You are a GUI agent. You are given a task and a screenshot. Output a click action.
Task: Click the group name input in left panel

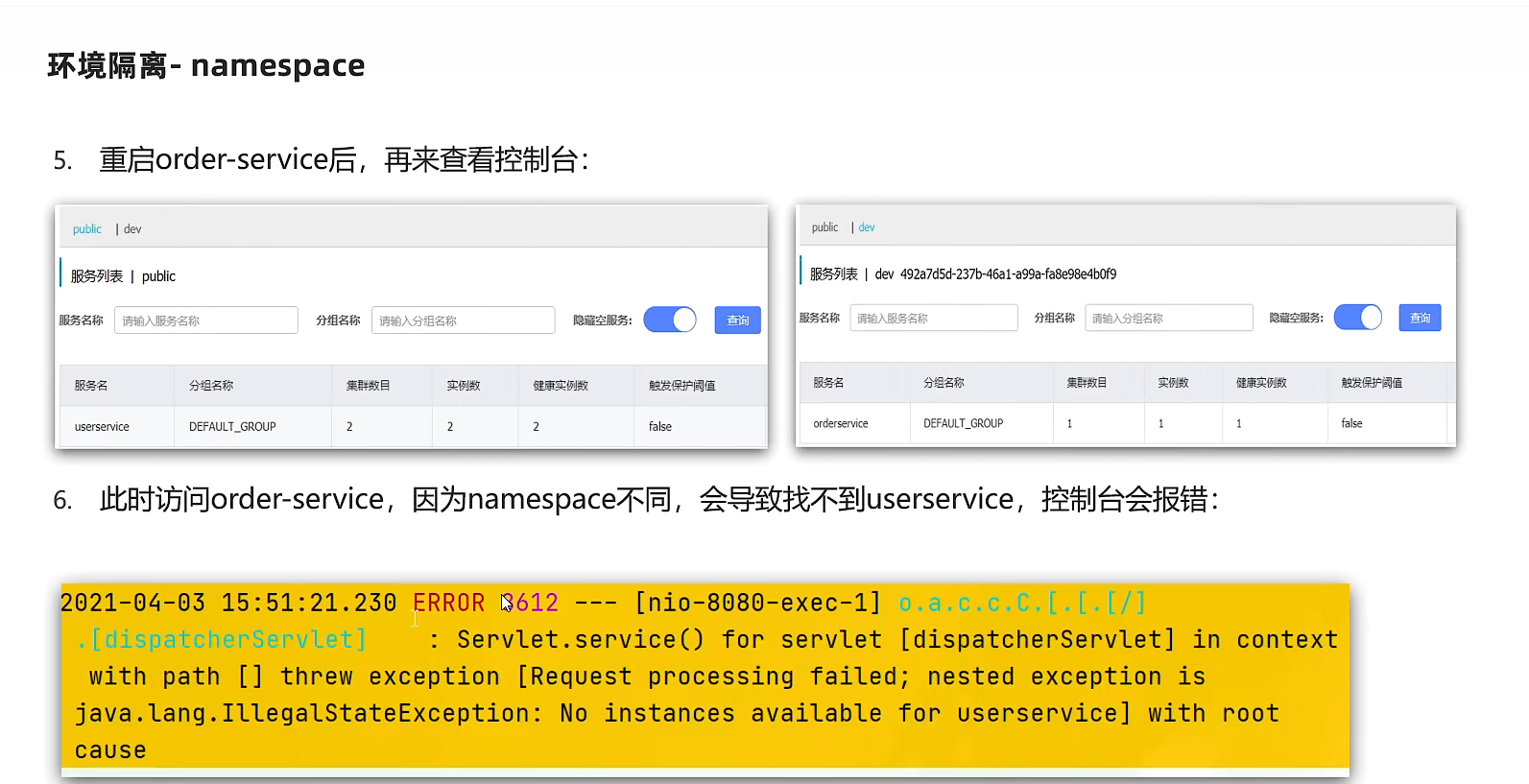[463, 321]
